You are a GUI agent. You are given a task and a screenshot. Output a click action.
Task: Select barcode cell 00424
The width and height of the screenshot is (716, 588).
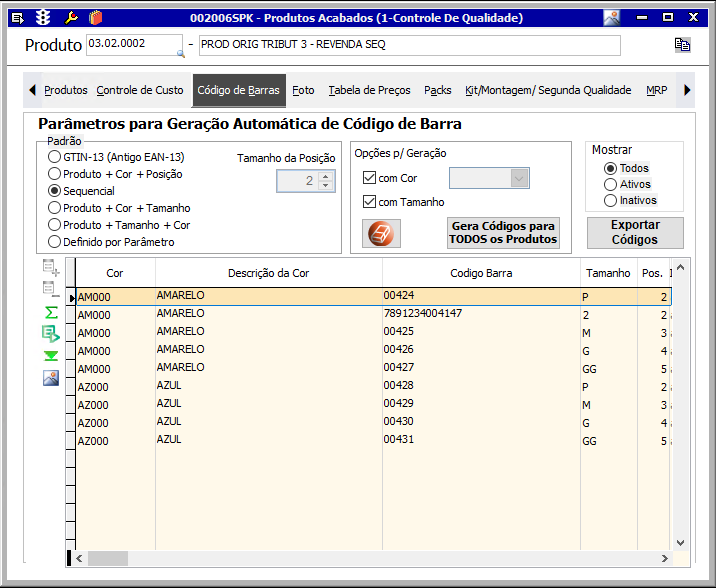click(x=481, y=296)
